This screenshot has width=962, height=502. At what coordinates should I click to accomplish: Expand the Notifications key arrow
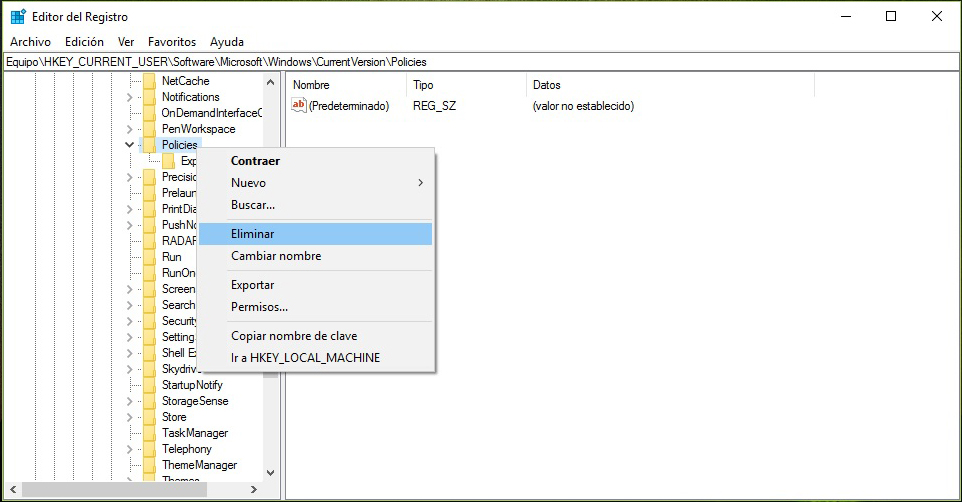(x=129, y=97)
